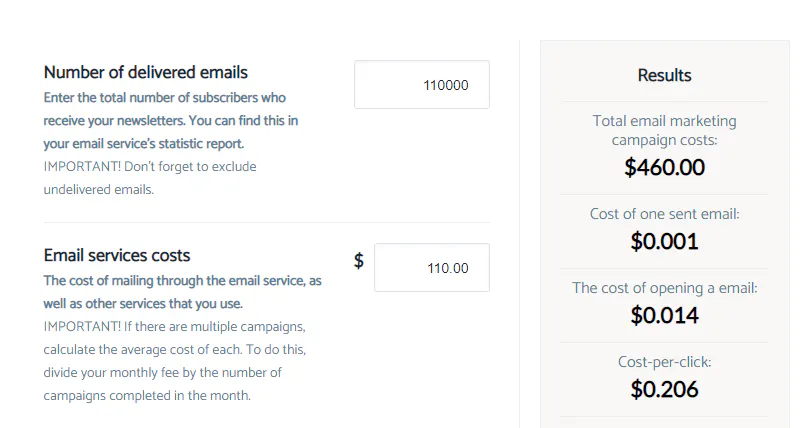This screenshot has width=800, height=428.
Task: Click the total number of subscribers description text
Action: (x=171, y=120)
